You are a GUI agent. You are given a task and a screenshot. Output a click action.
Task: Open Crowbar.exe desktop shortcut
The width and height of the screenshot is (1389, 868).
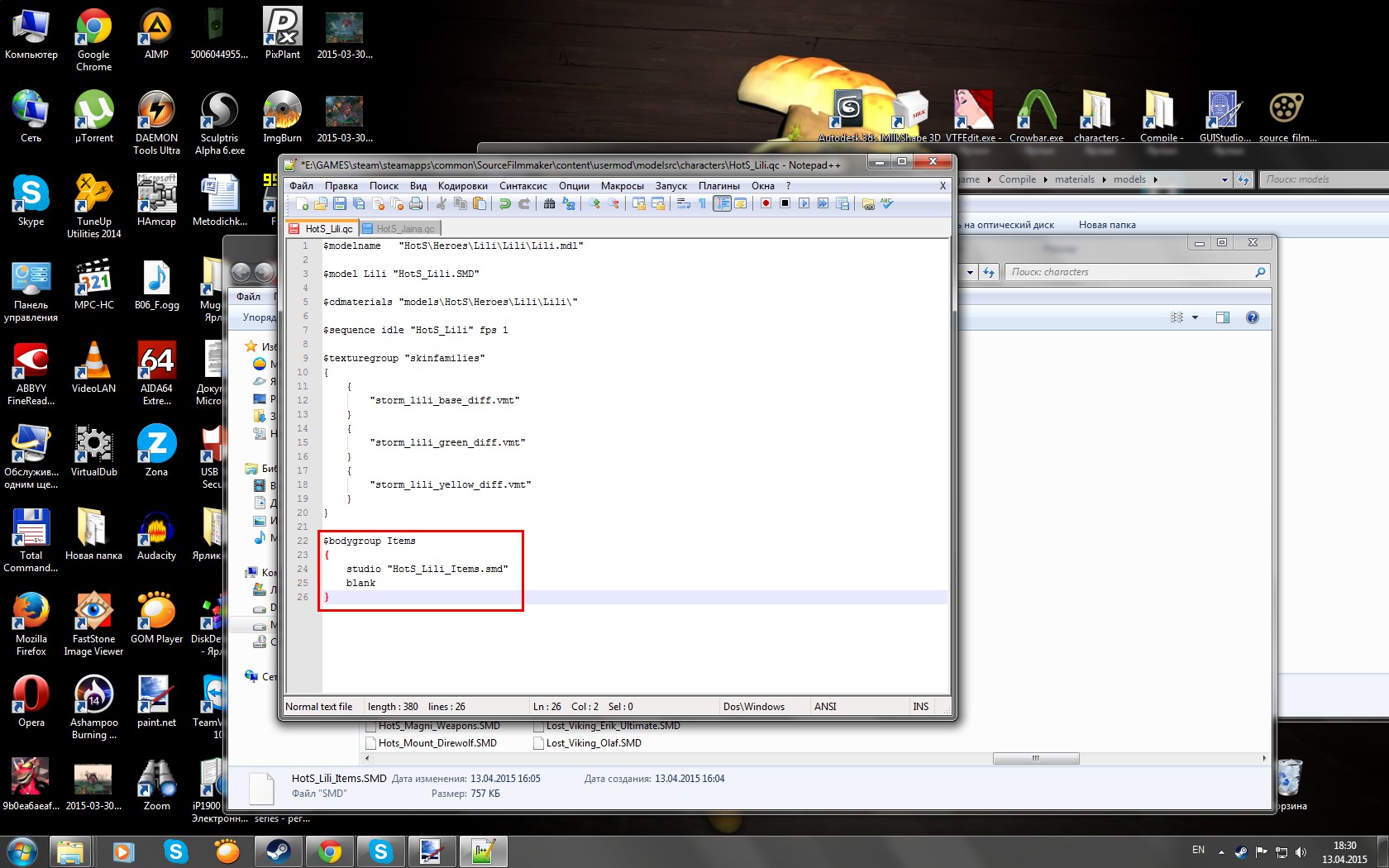click(x=1036, y=116)
